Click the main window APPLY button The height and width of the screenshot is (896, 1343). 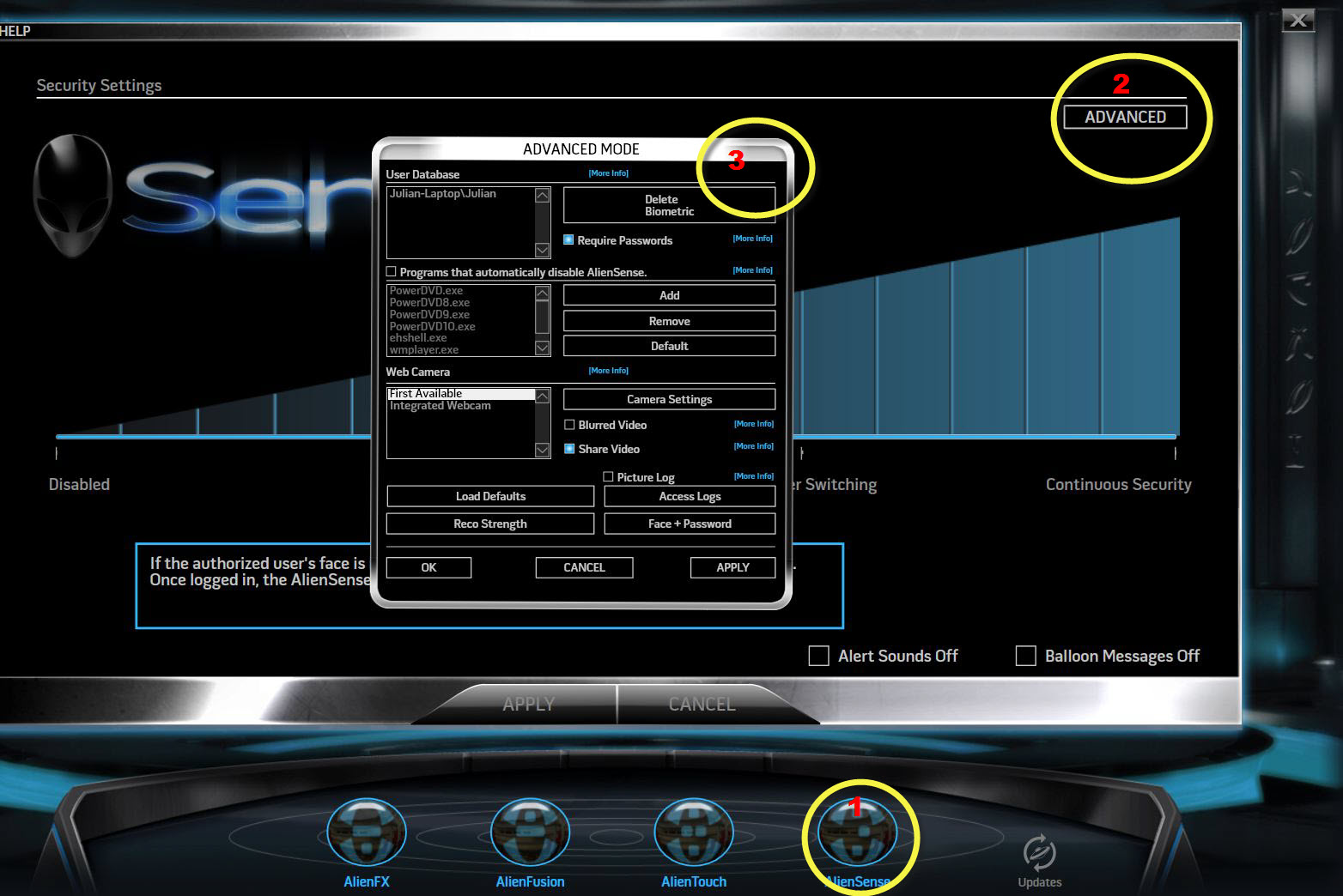[x=528, y=704]
